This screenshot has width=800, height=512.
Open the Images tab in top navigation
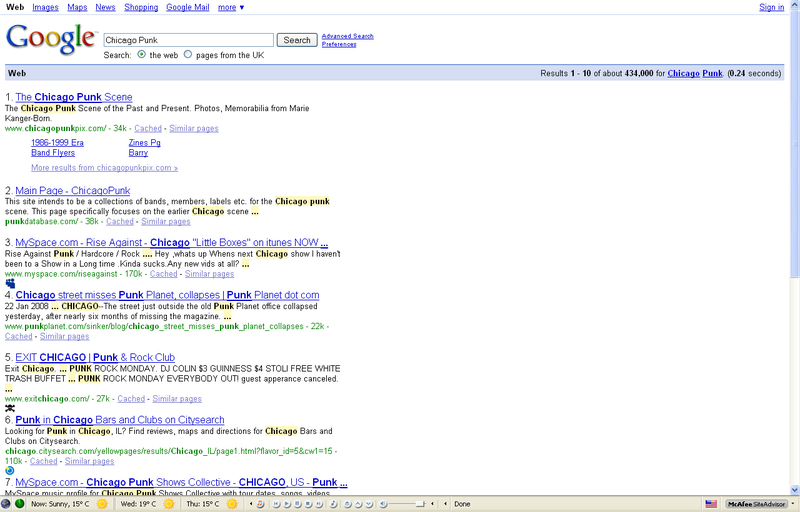(x=45, y=7)
